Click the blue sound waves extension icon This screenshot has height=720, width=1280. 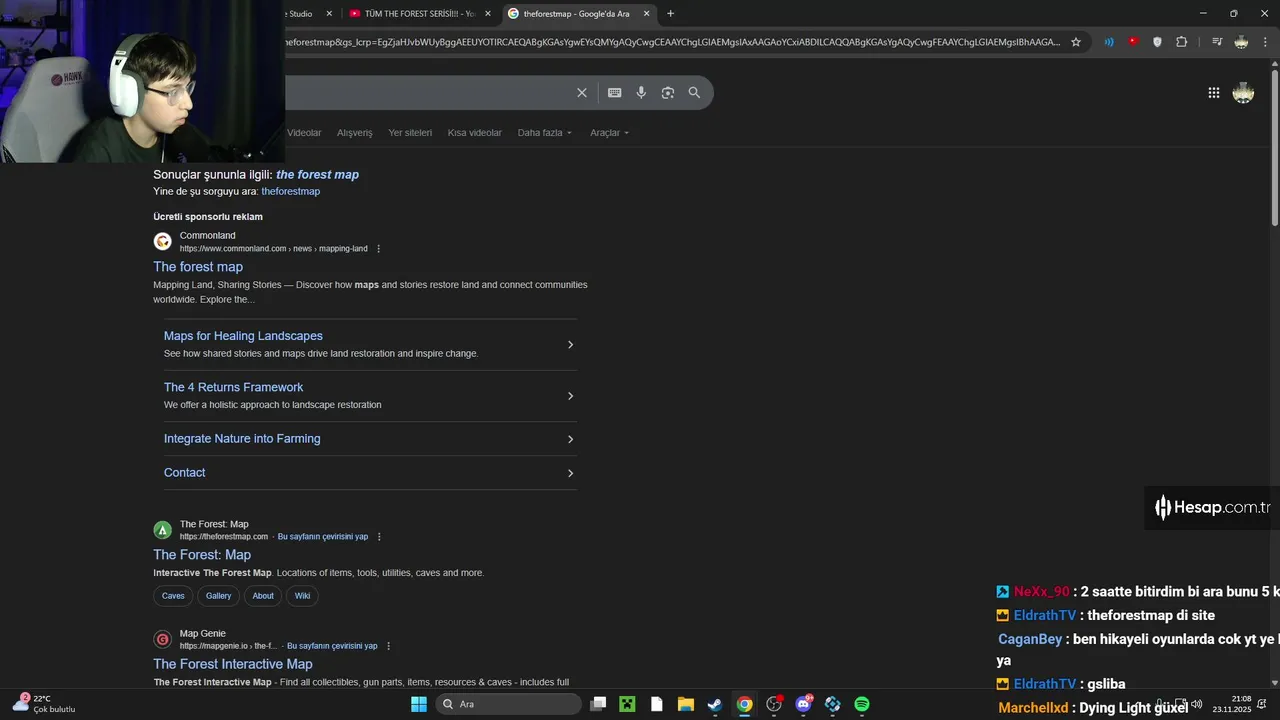pos(1109,42)
